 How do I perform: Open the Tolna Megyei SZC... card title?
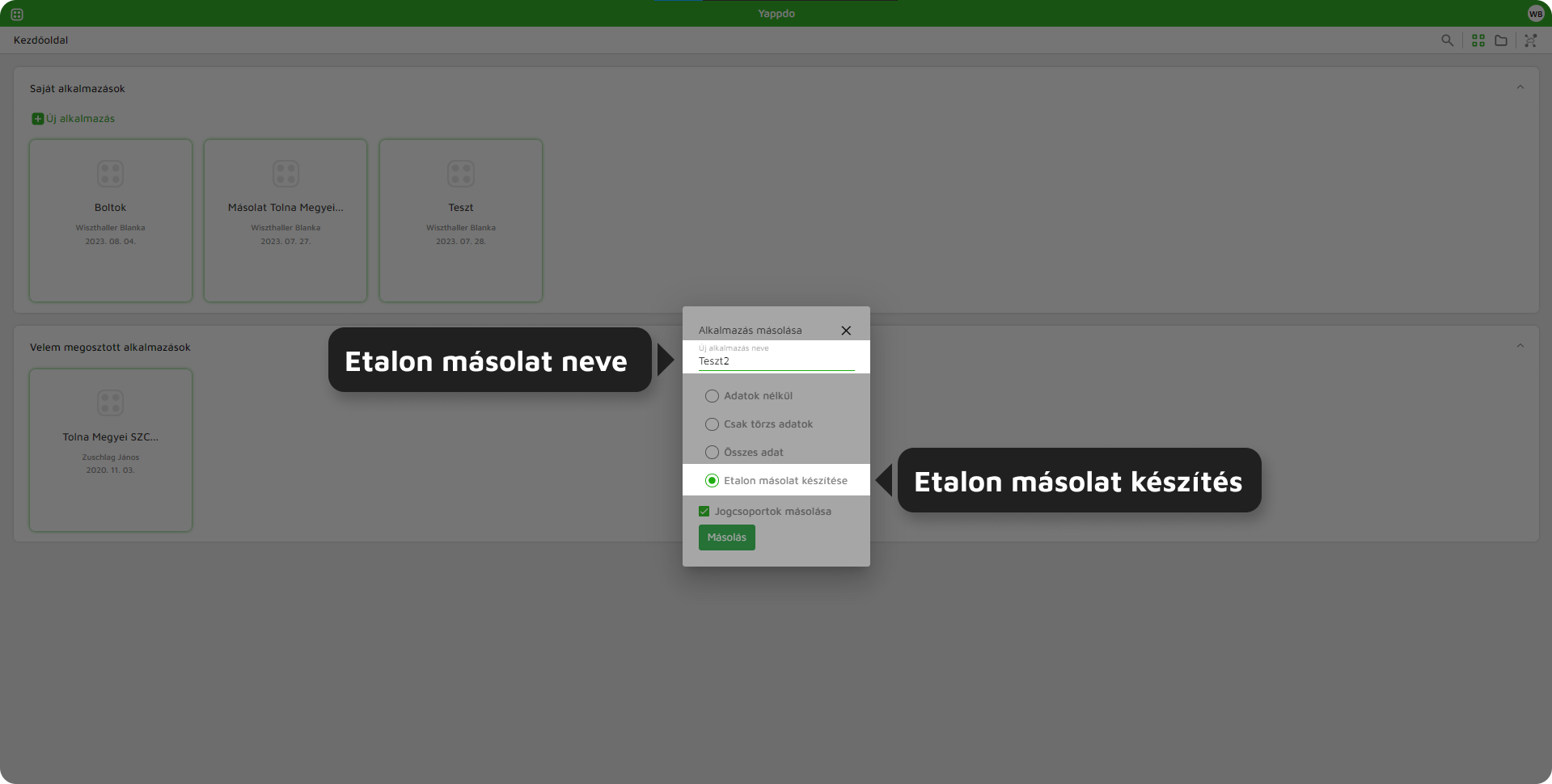(111, 437)
